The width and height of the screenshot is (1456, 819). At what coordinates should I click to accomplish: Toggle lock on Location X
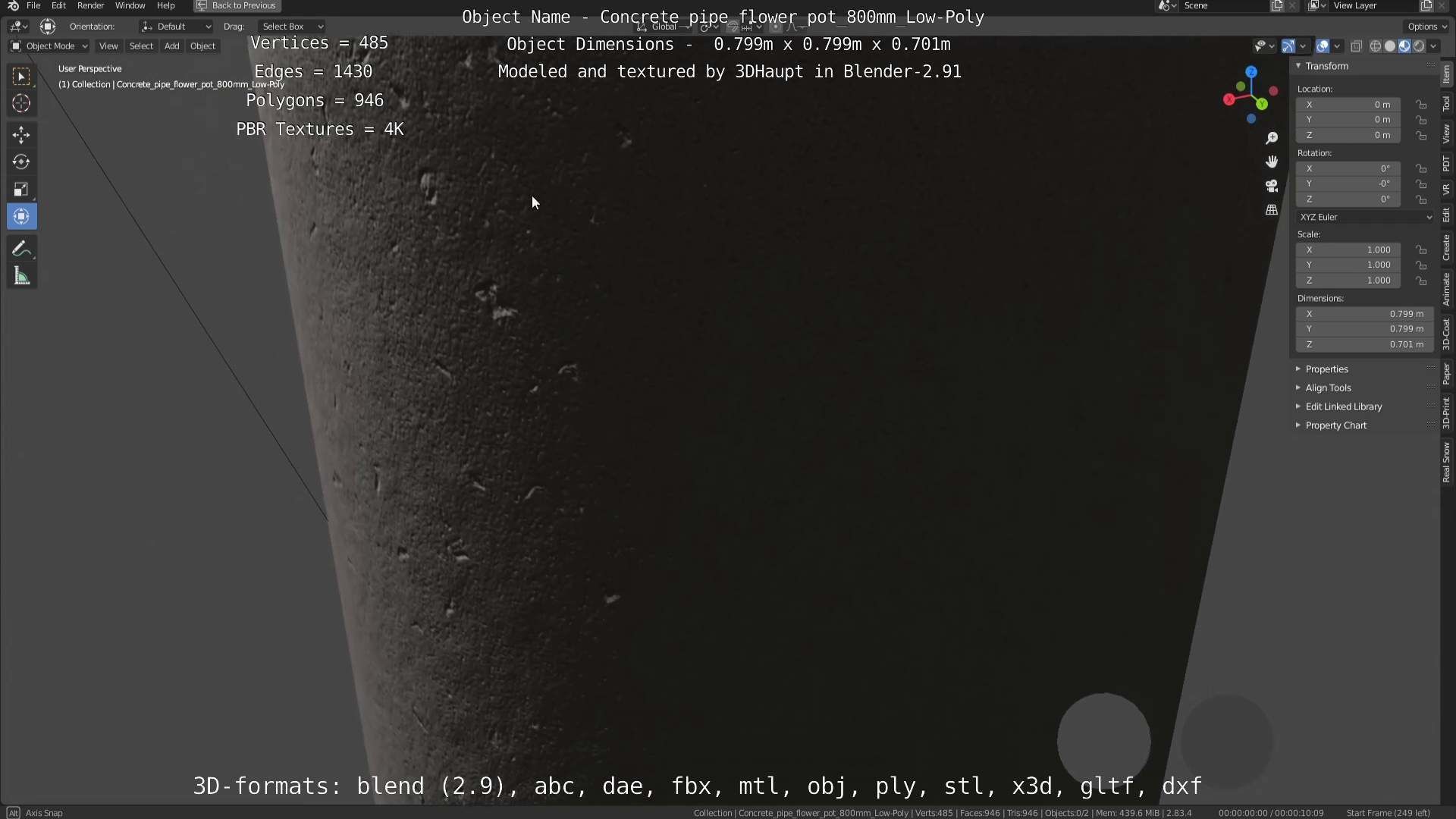pos(1421,105)
